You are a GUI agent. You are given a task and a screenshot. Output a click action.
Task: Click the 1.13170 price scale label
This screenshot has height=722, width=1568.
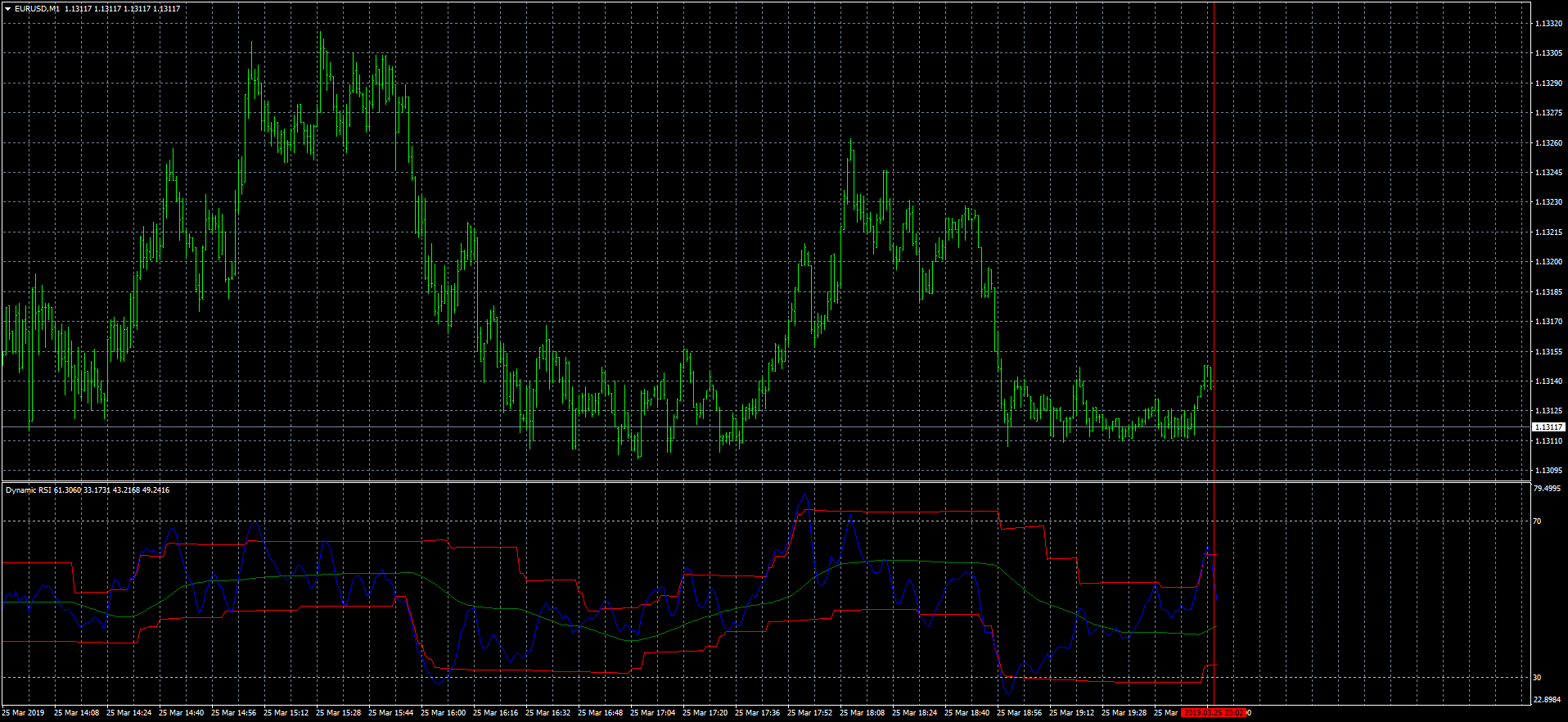pos(1548,322)
